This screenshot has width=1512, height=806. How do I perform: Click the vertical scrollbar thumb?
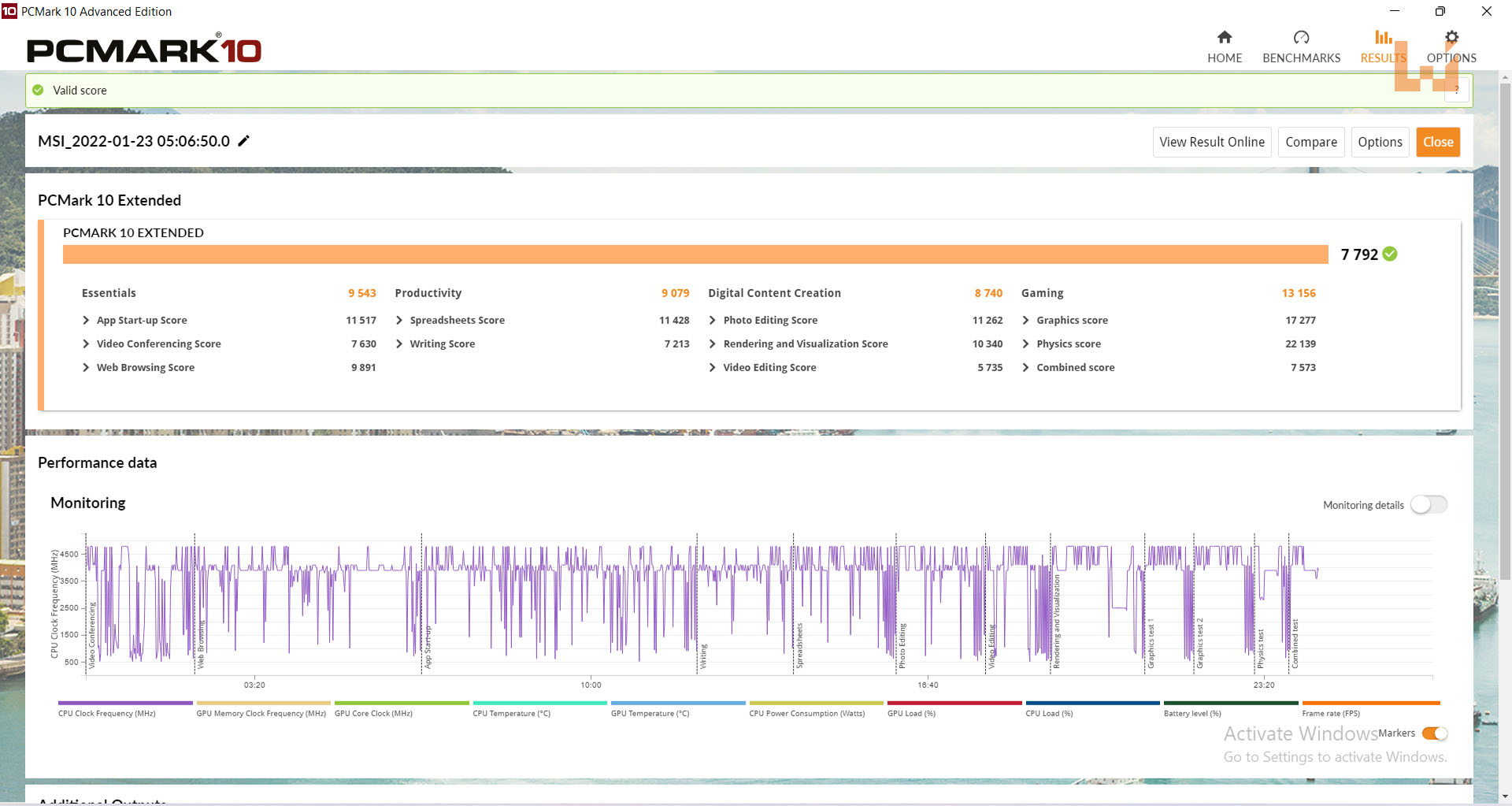[1505, 331]
